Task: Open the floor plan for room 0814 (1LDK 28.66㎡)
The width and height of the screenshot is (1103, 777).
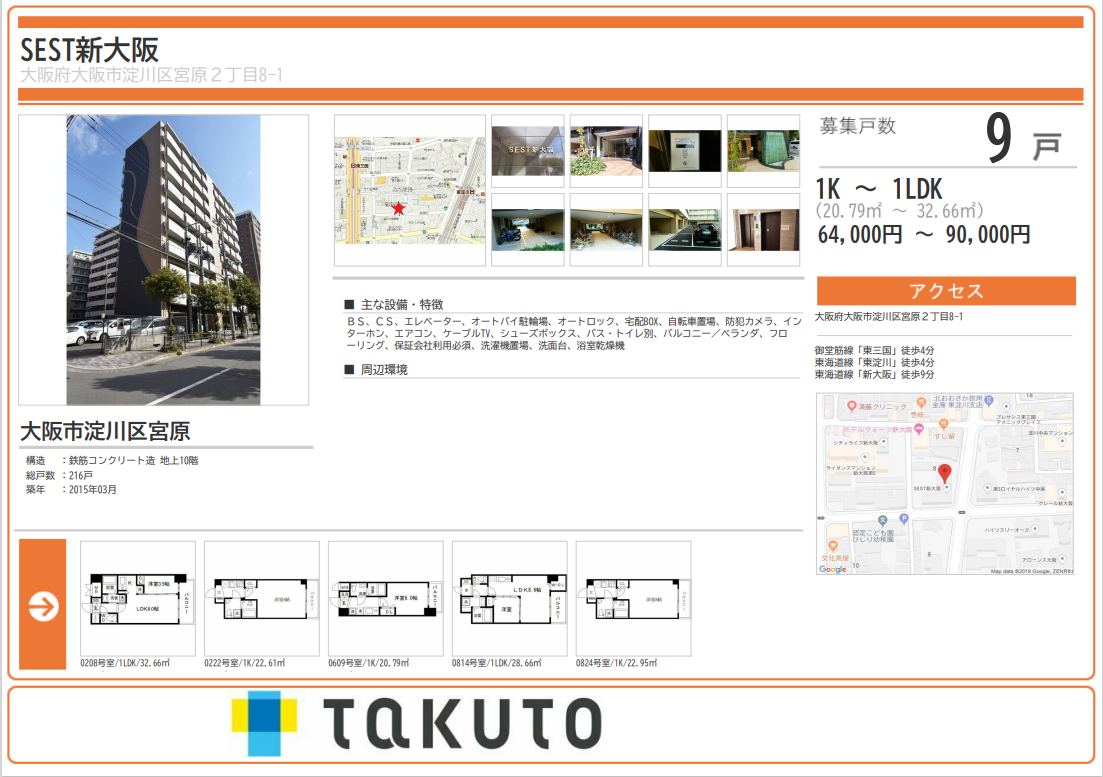Action: (509, 598)
